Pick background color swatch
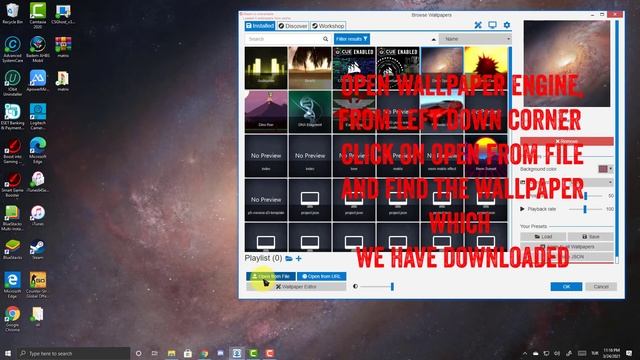 [603, 169]
